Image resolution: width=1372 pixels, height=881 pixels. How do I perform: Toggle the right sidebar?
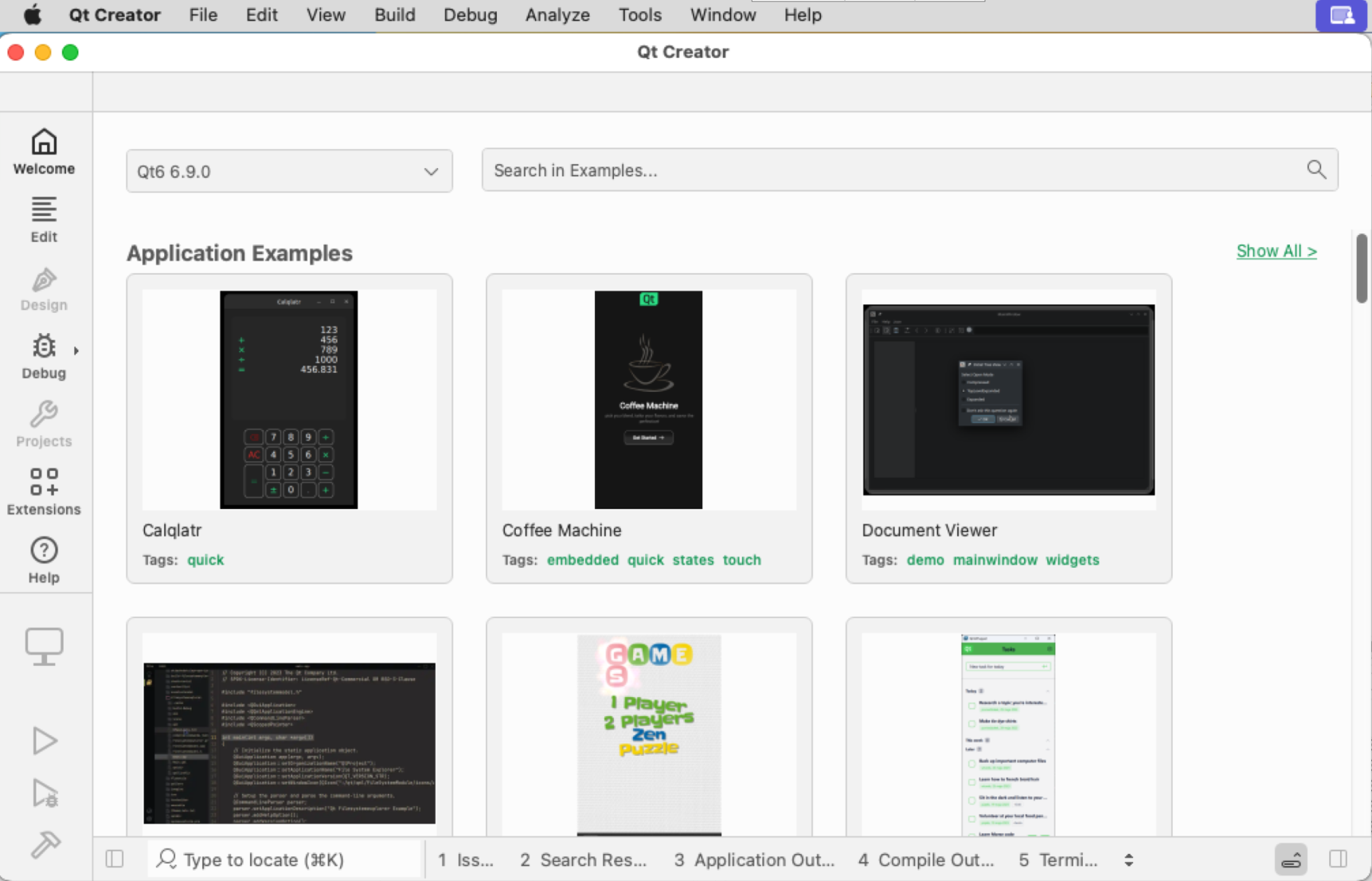coord(1339,859)
